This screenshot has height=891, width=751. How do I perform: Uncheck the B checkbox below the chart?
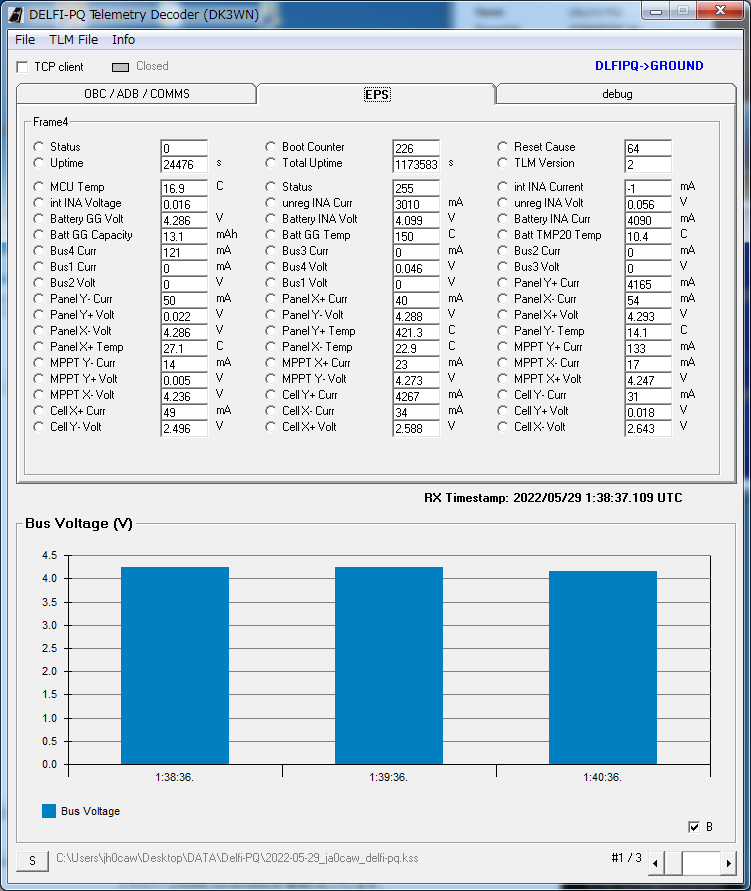pos(694,827)
